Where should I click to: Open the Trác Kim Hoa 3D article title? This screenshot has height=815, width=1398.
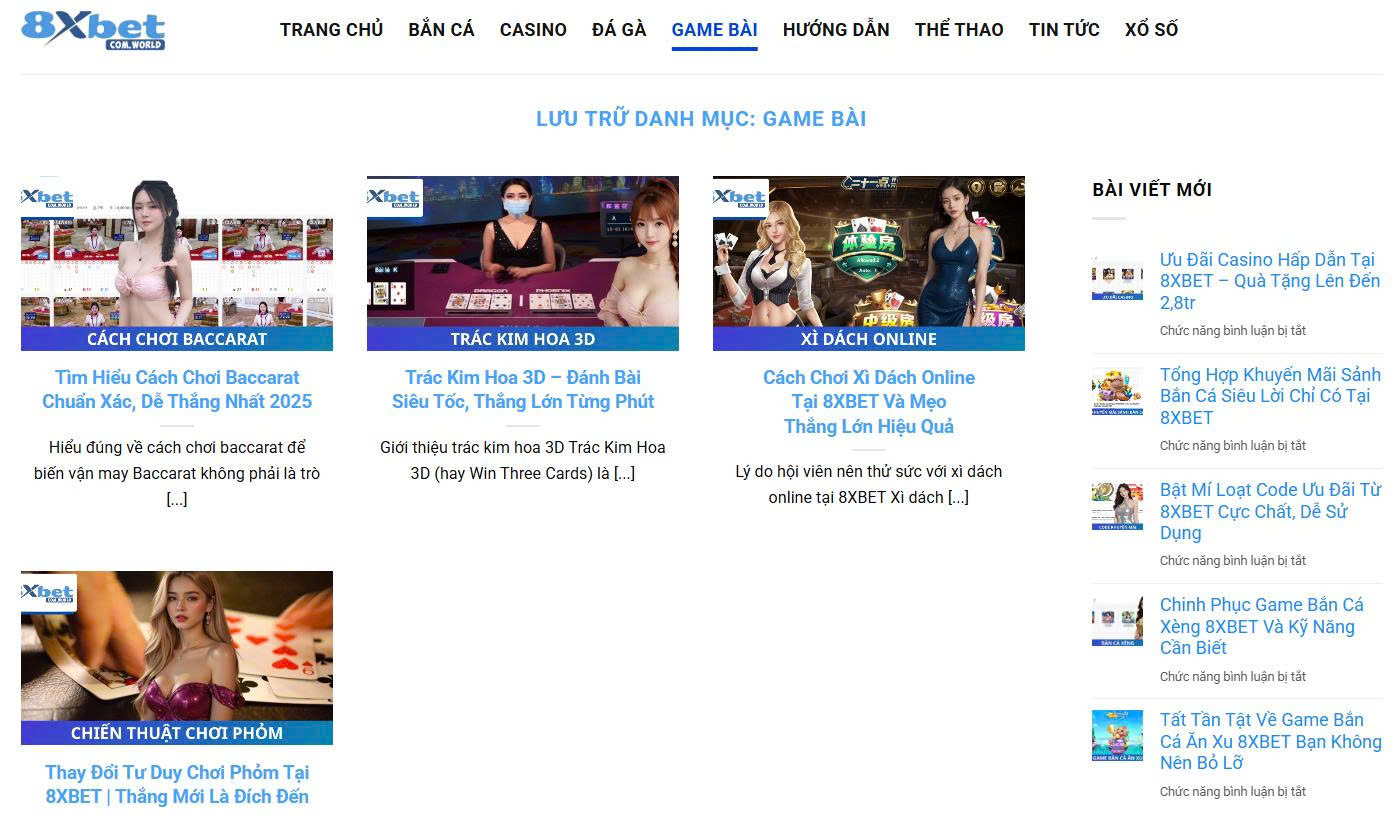tap(522, 389)
